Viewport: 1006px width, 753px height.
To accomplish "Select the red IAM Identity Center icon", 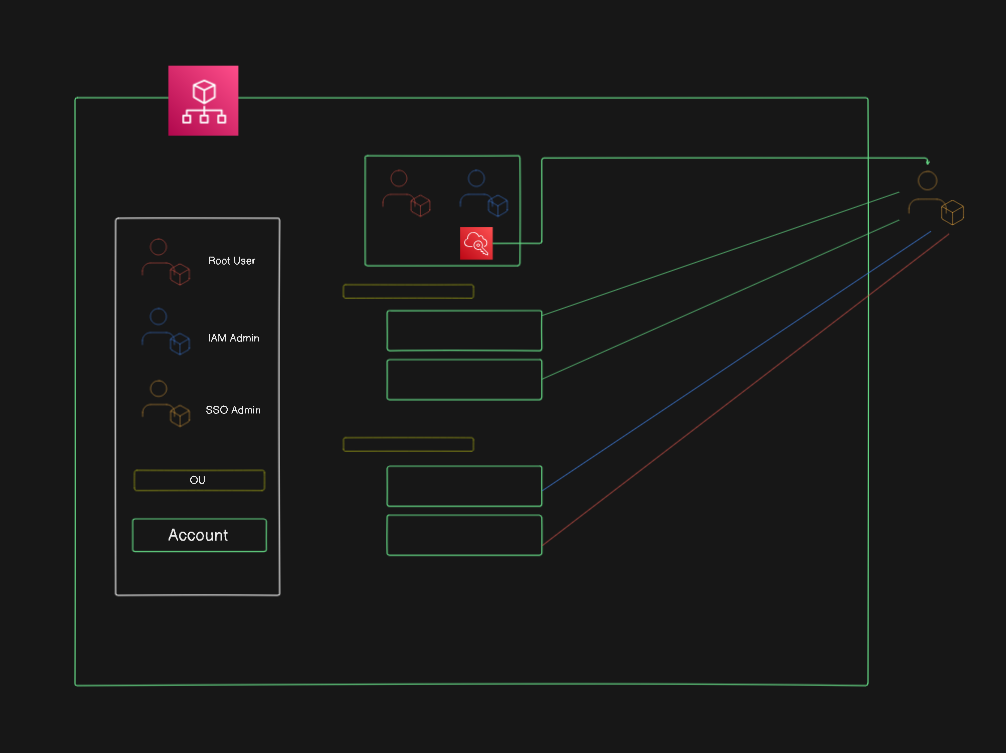I will coord(477,243).
